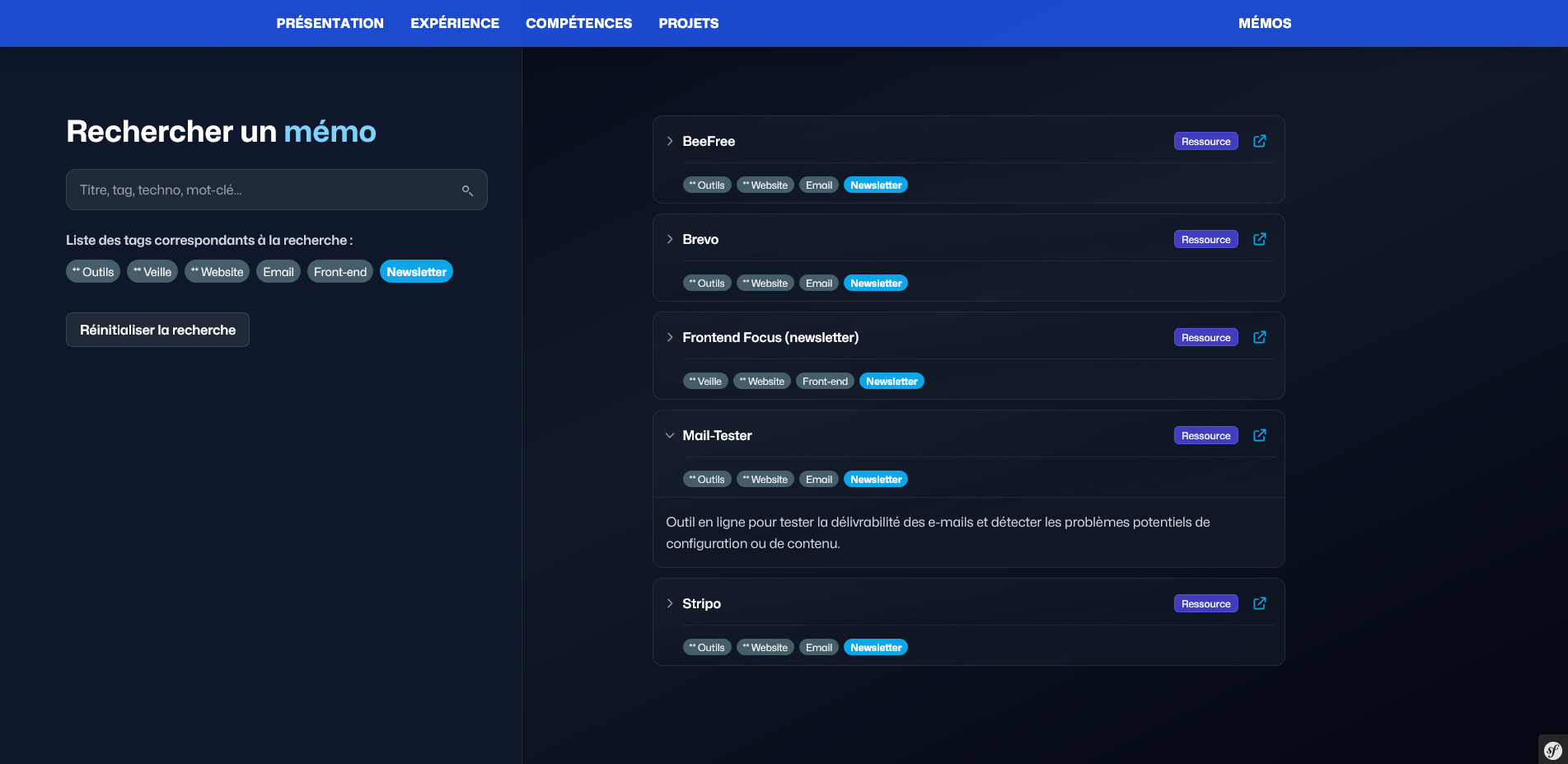This screenshot has height=764, width=1568.
Task: Expand the BeeFree memo
Action: [670, 141]
